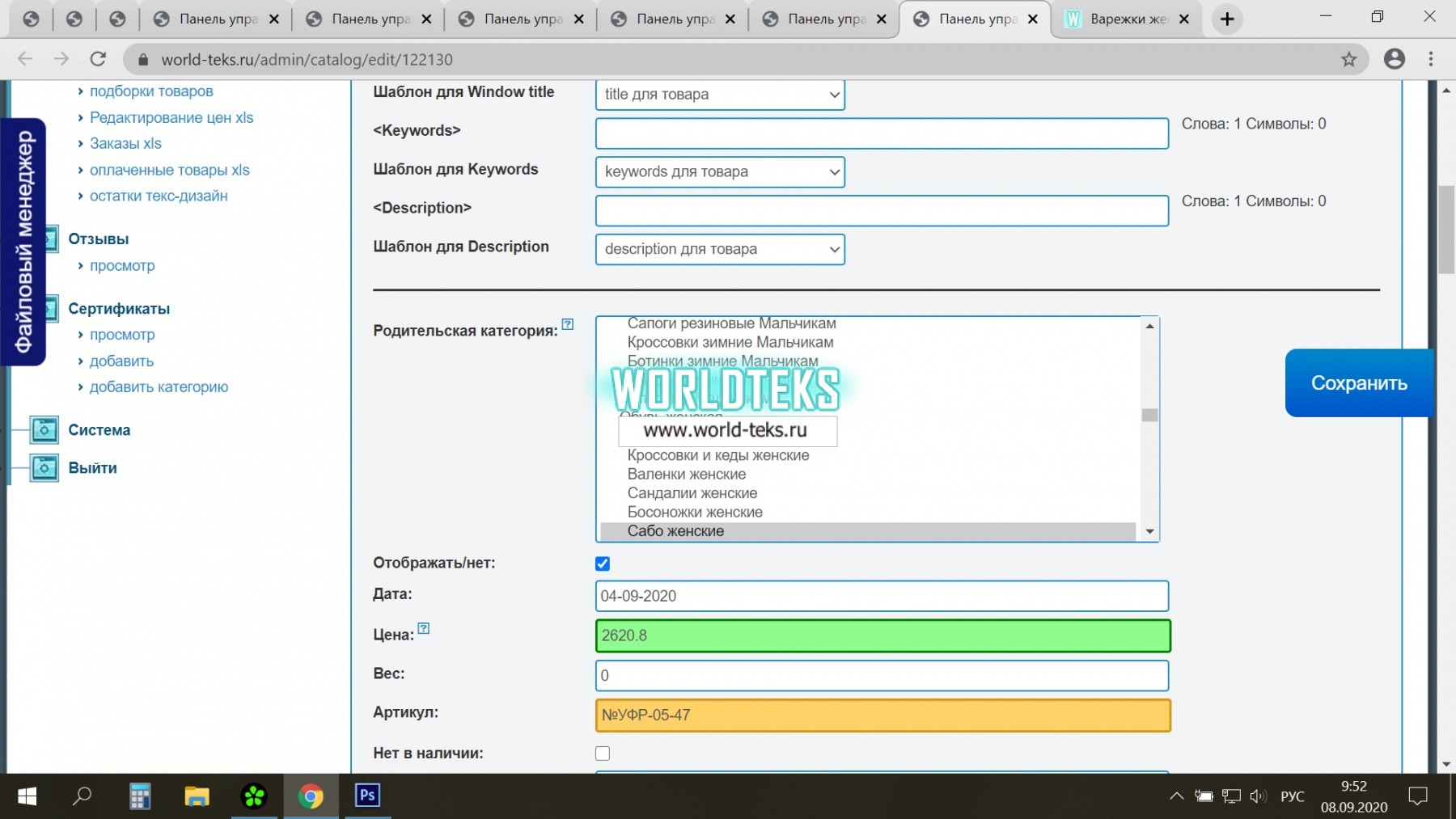This screenshot has width=1456, height=819.
Task: Open the Chrome profile avatar menu
Action: click(x=1394, y=59)
